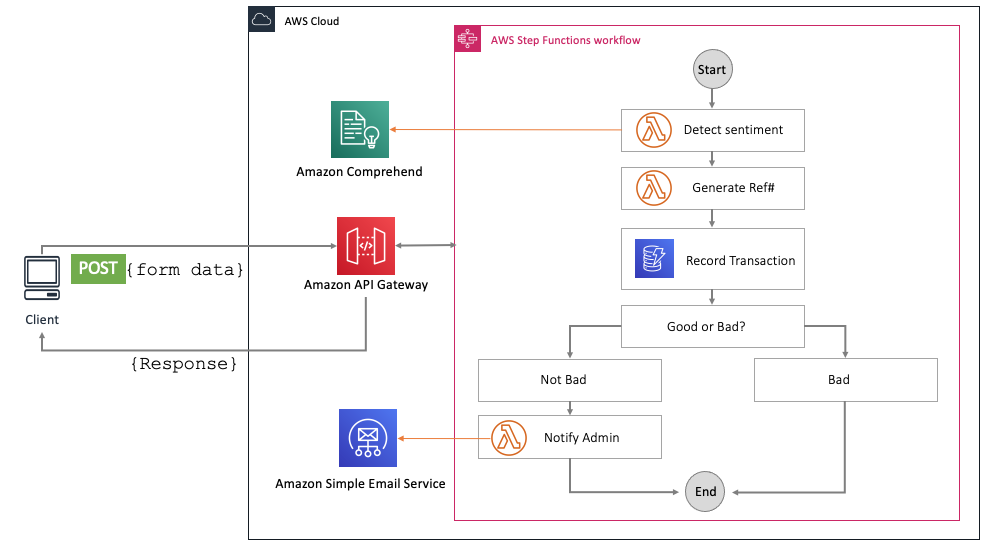Click the AWS Cloud title text

coord(312,21)
